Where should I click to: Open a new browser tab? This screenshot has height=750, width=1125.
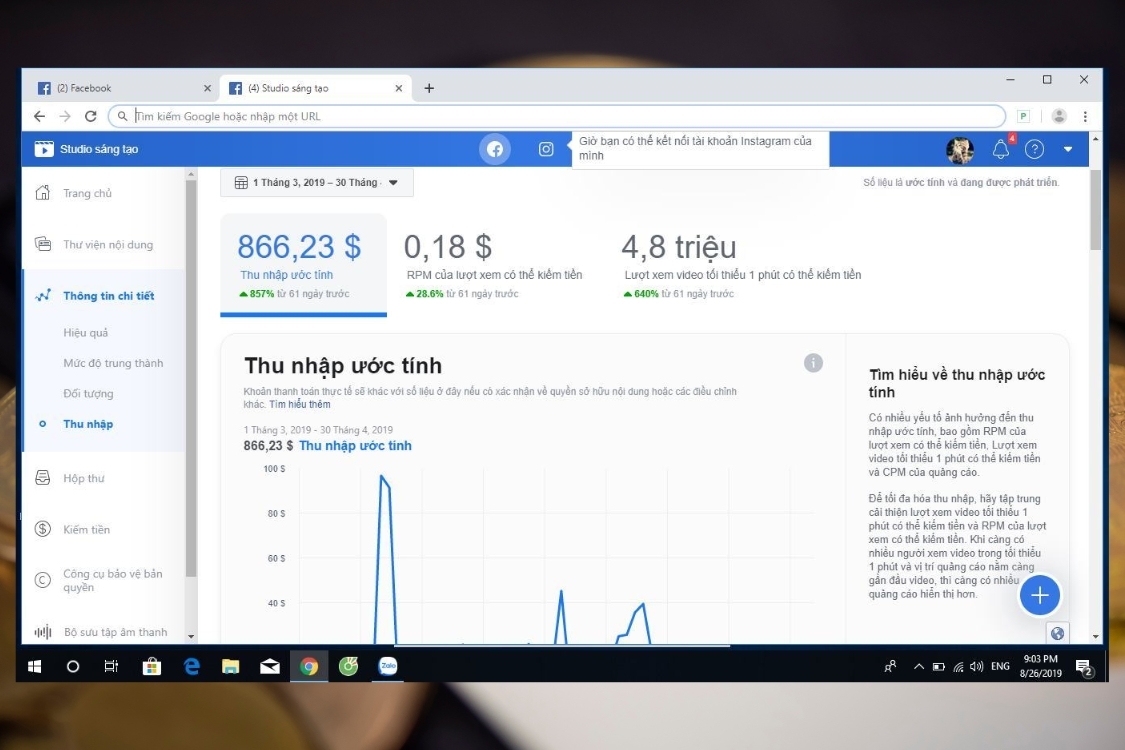tap(429, 88)
